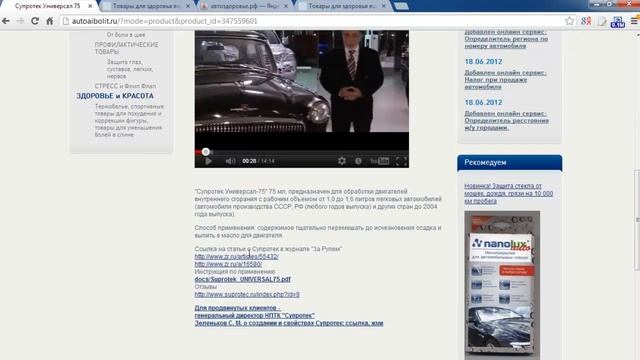Open the 'От боли в шее' sidebar item
This screenshot has height=360, width=640.
(126, 35)
